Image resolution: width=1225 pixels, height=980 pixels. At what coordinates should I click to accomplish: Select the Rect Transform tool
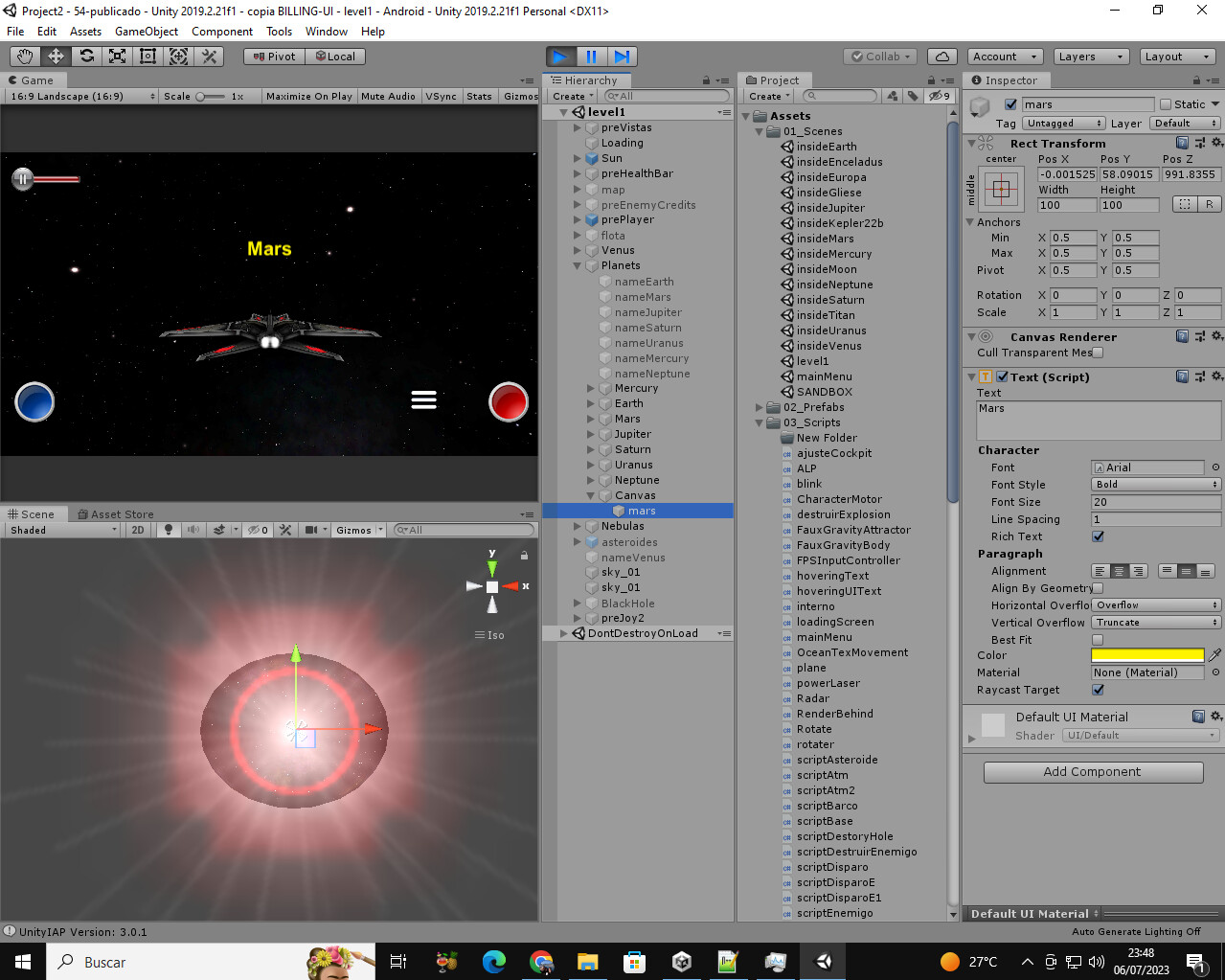click(x=147, y=57)
